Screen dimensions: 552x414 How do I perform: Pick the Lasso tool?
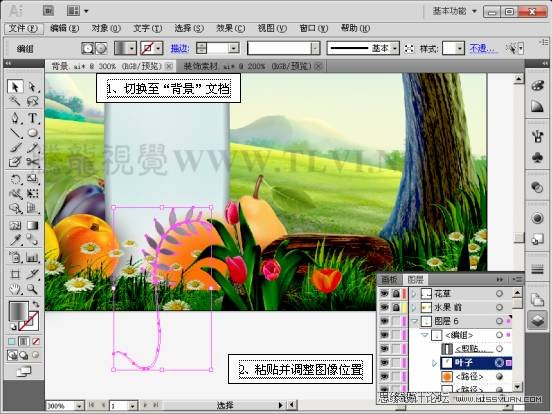32,101
